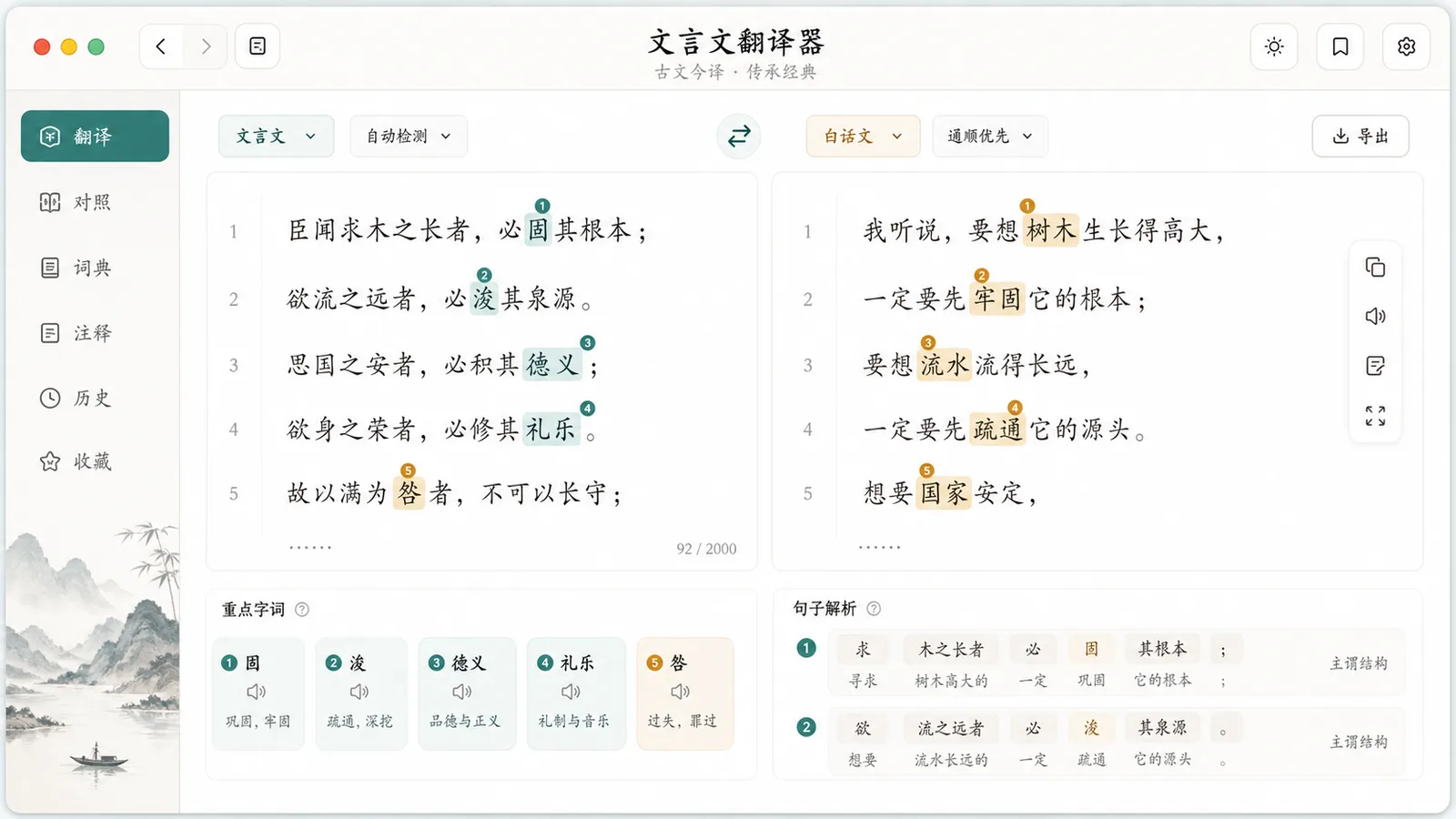
Task: Click the edit-note icon beside translation
Action: coord(1375,366)
